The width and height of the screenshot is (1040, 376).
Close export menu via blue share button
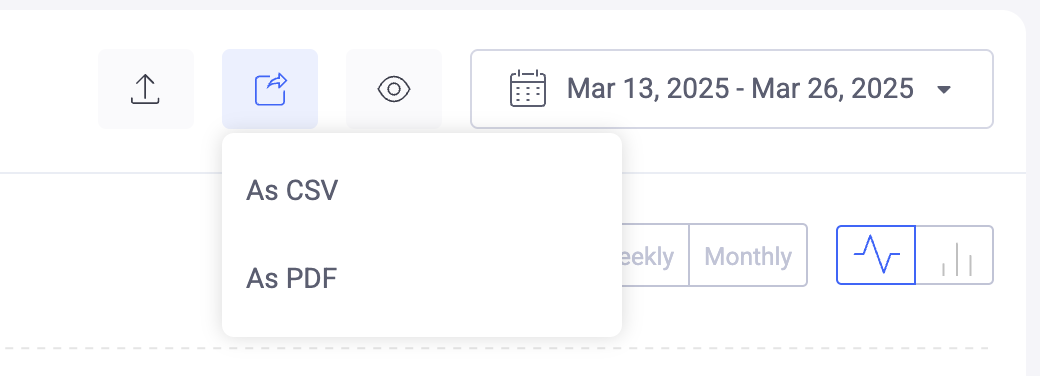[x=270, y=89]
